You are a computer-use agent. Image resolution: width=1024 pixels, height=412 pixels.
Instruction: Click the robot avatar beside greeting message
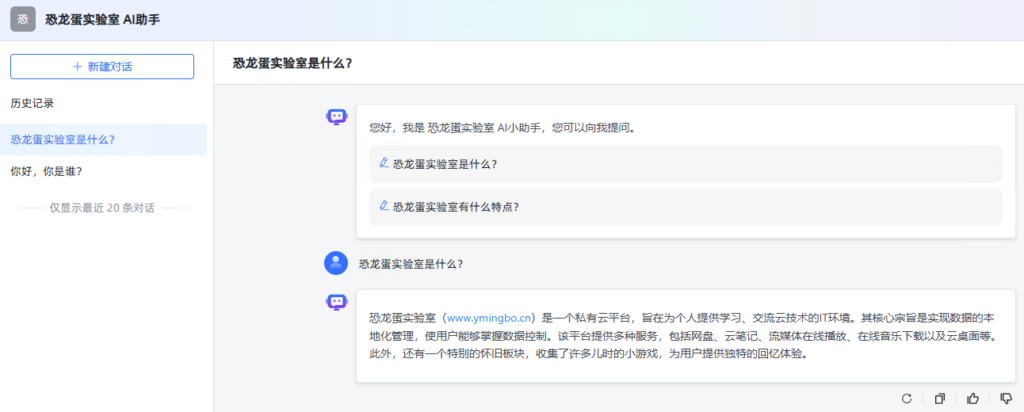(x=336, y=118)
